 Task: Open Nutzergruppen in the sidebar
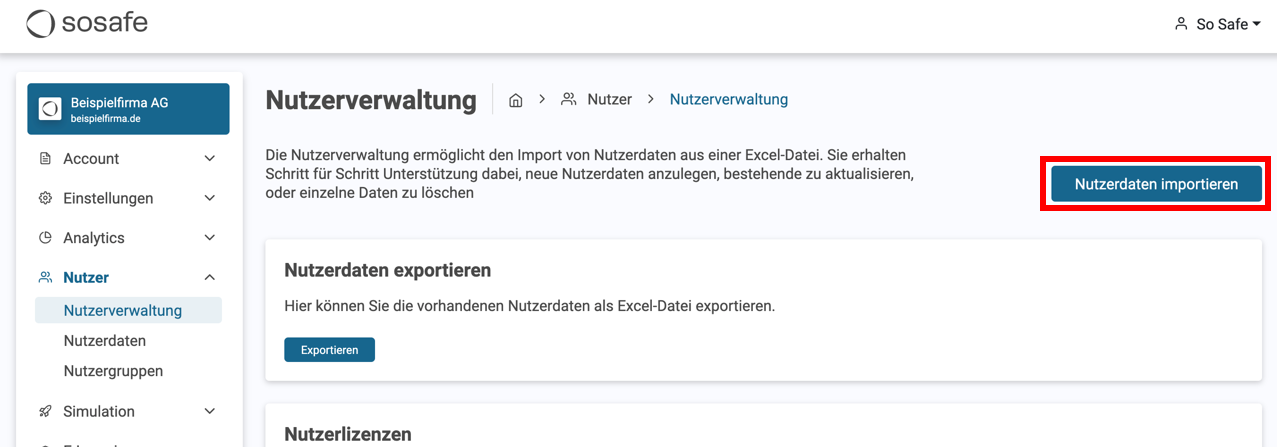(x=113, y=371)
